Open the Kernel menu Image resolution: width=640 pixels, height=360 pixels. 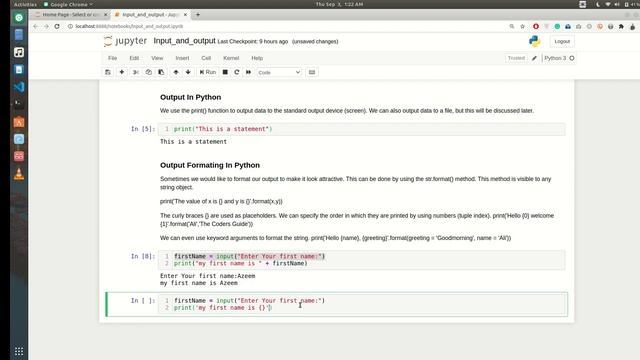point(231,58)
